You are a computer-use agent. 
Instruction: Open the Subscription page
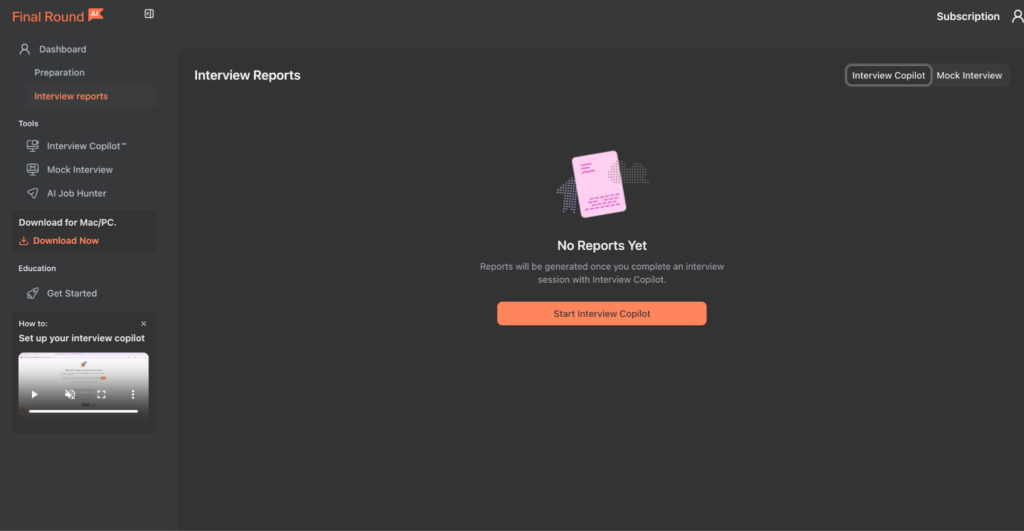click(x=967, y=16)
